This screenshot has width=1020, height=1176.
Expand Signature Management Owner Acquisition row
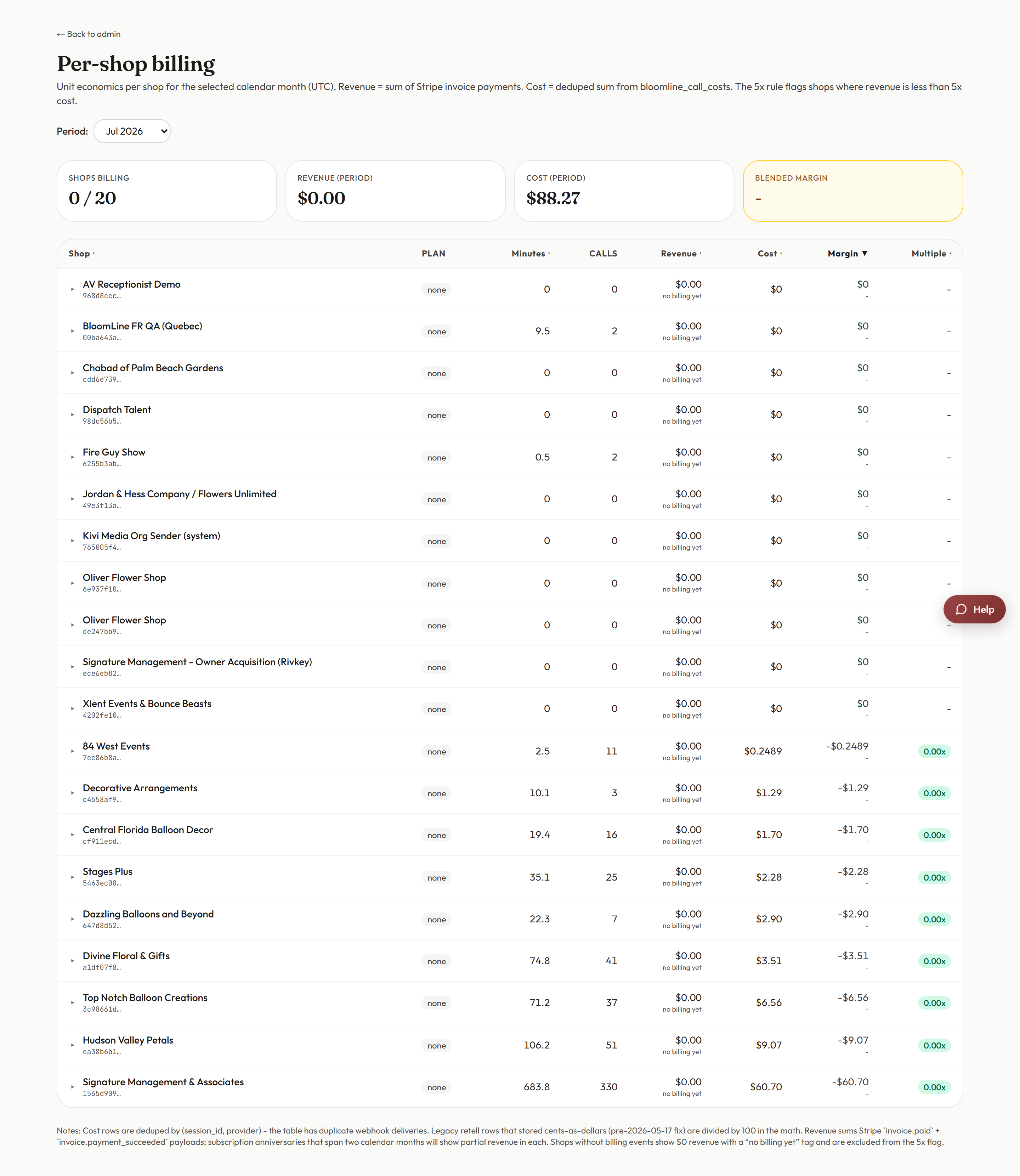tap(72, 667)
